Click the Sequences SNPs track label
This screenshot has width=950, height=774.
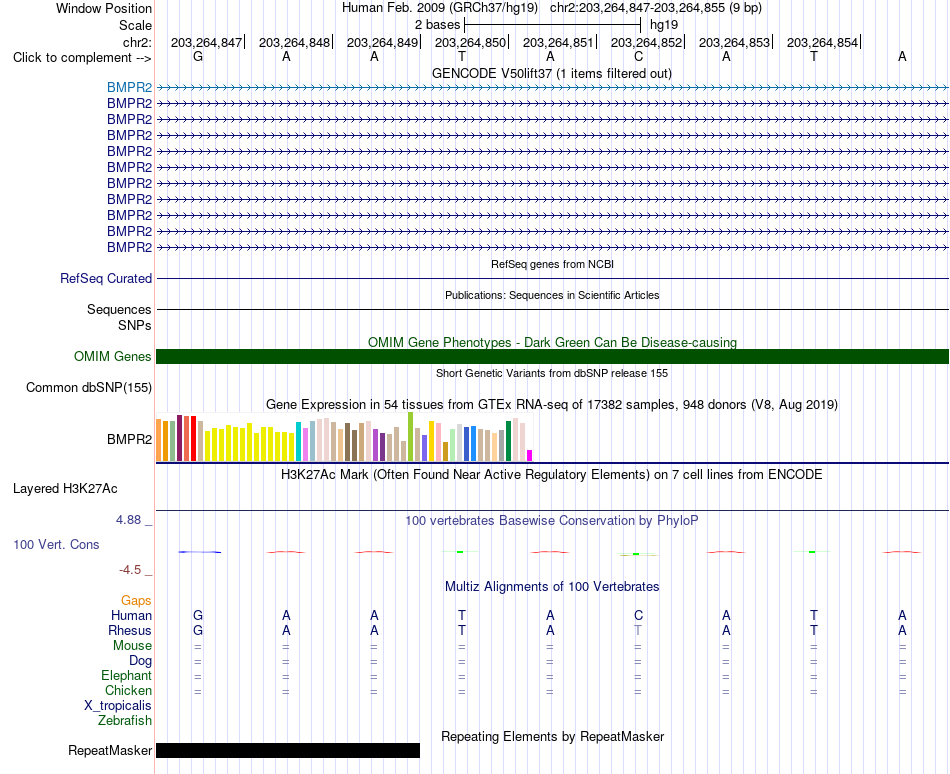(x=119, y=317)
